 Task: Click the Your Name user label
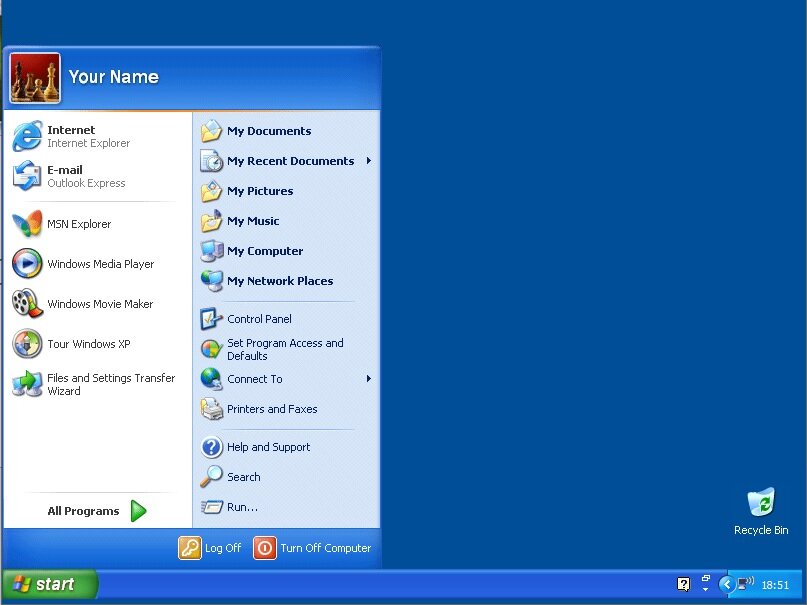click(114, 77)
